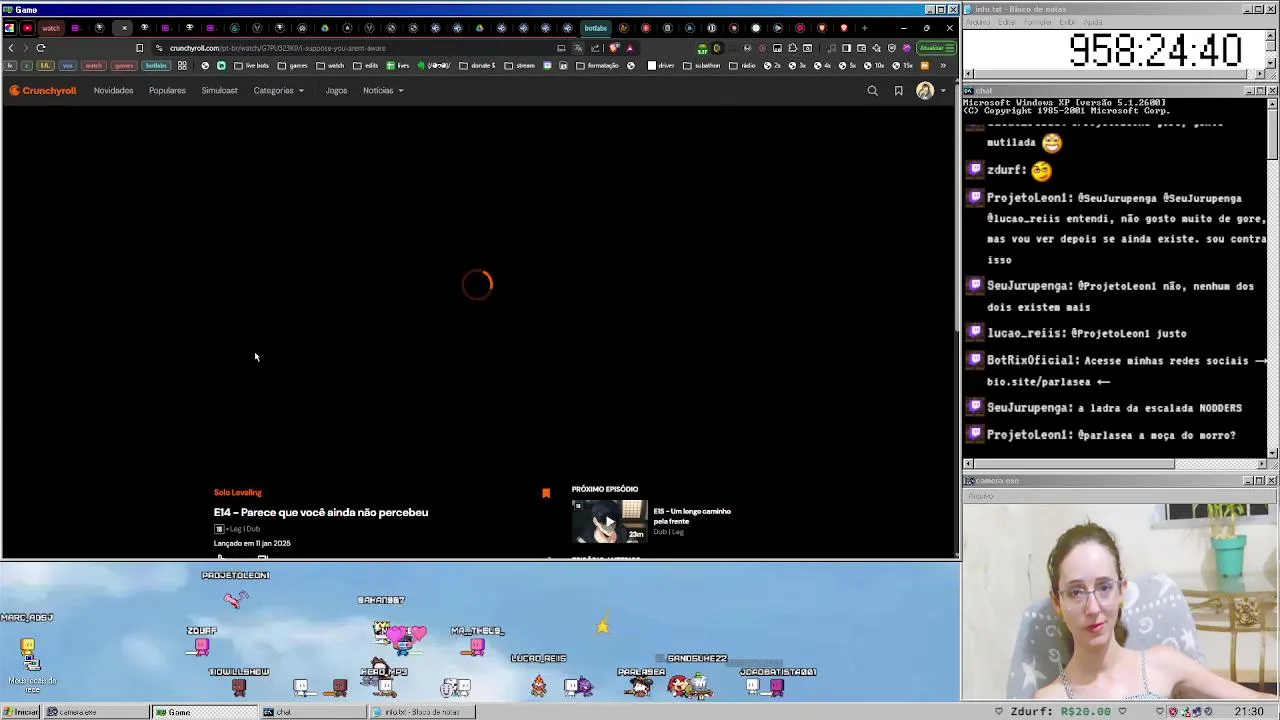Open the Crunchyroll search icon
The image size is (1280, 720).
872,91
